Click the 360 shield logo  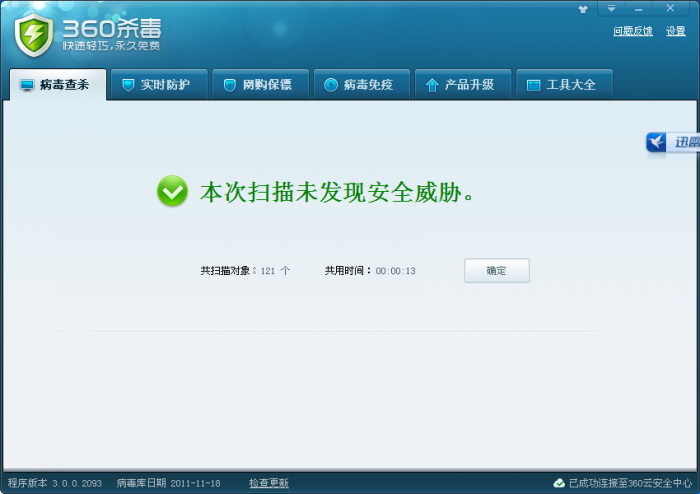pos(34,35)
